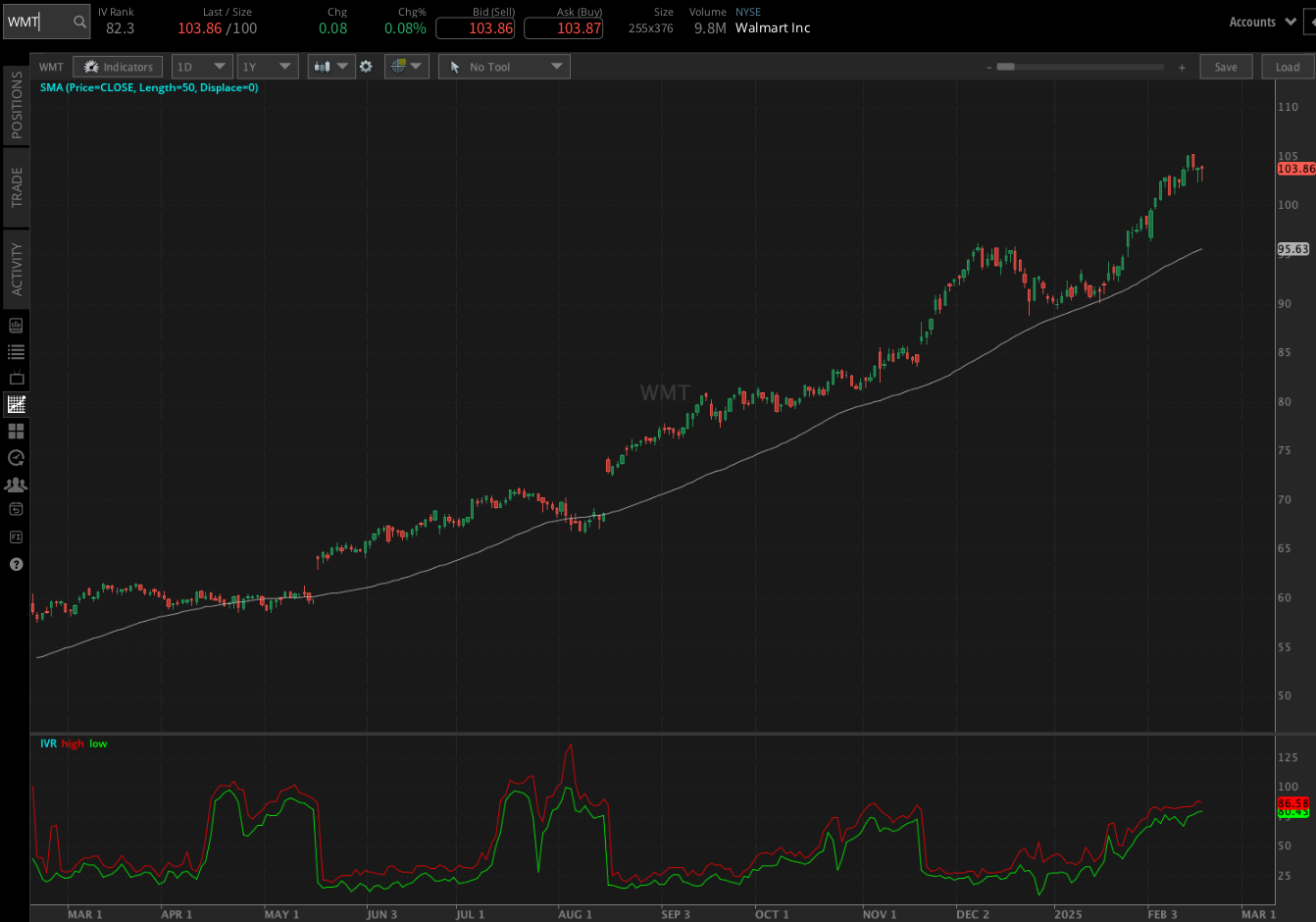The width and height of the screenshot is (1316, 922).
Task: Click the last price 103.86 /100
Action: tap(217, 28)
